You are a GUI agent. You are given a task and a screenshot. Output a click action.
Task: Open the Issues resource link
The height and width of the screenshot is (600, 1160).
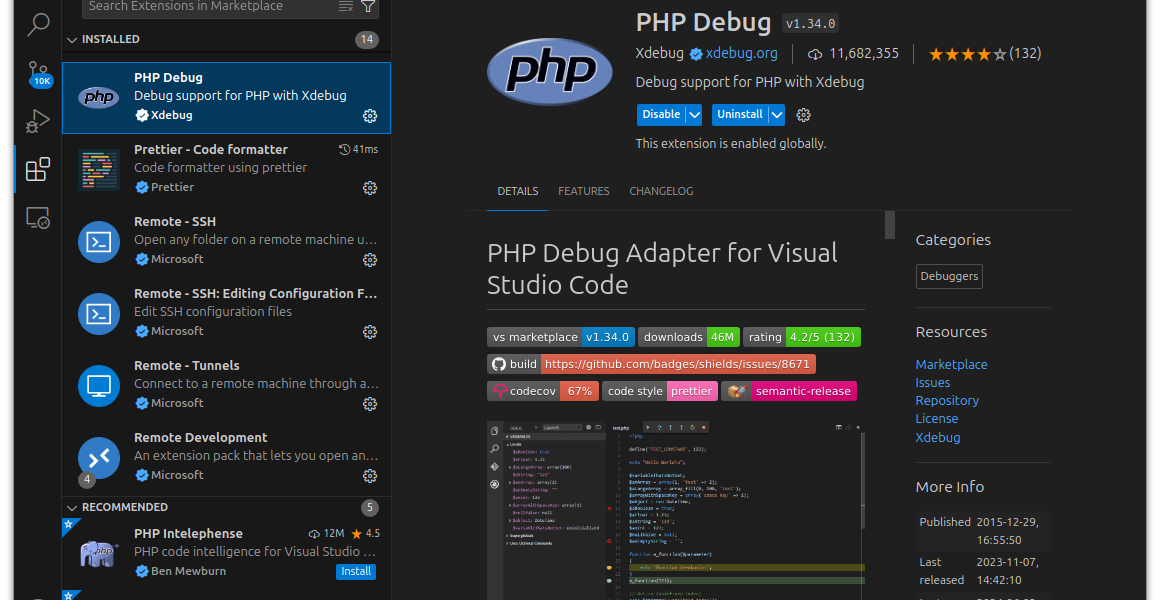(933, 382)
